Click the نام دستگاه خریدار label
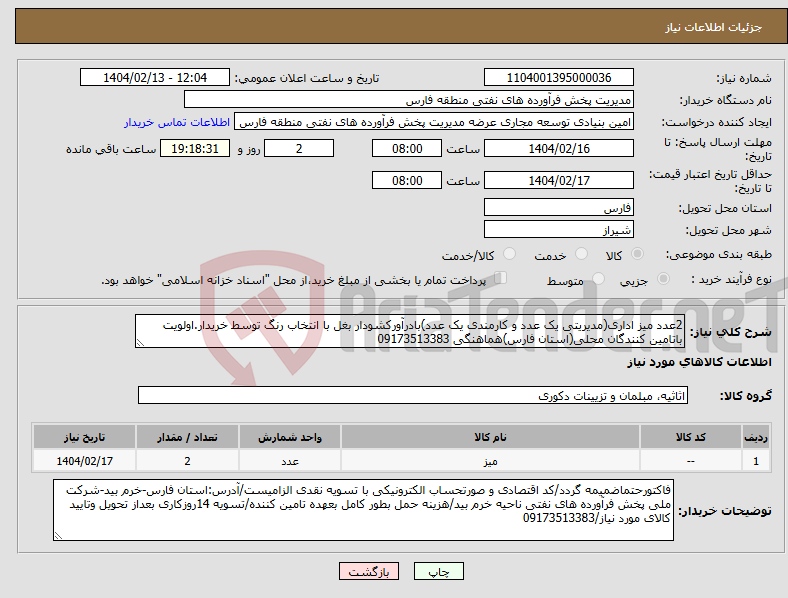This screenshot has width=788, height=598. (x=726, y=101)
